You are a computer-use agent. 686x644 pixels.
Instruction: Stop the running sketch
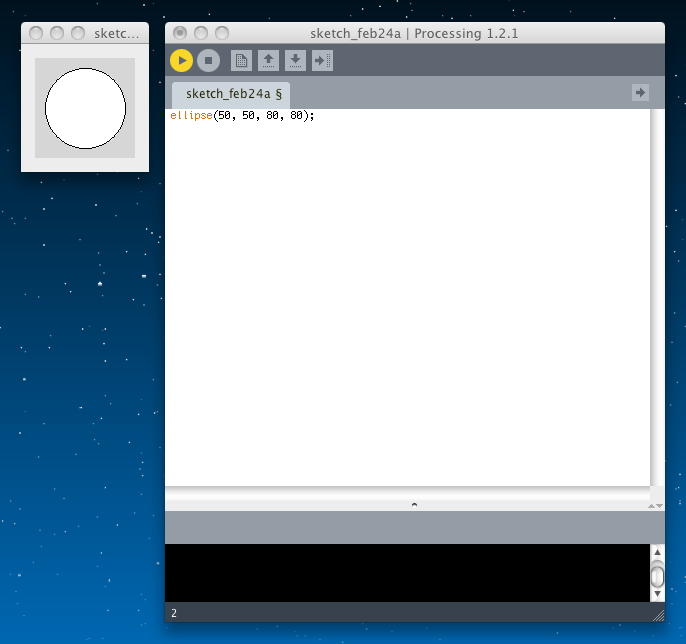208,61
